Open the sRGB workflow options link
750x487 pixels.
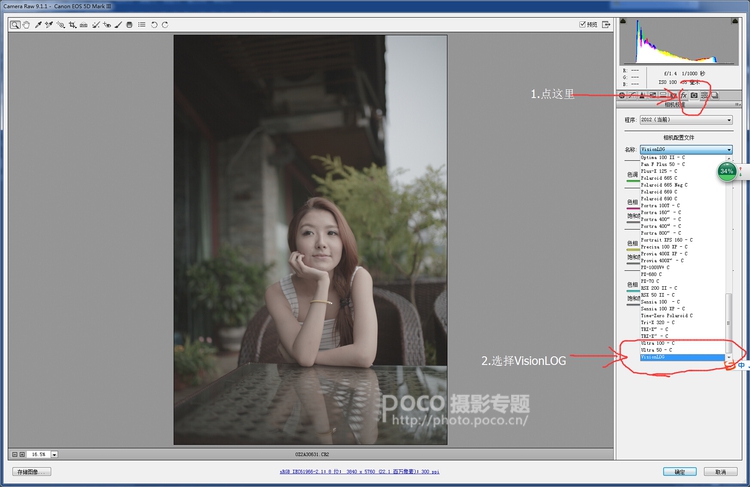click(x=360, y=472)
